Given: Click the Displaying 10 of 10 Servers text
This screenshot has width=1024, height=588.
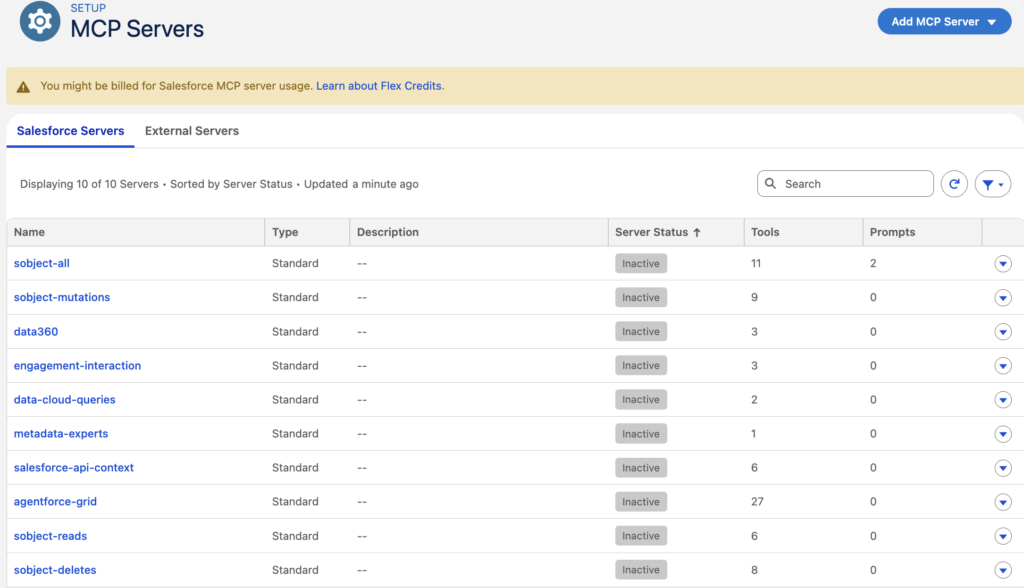Looking at the screenshot, I should point(89,184).
